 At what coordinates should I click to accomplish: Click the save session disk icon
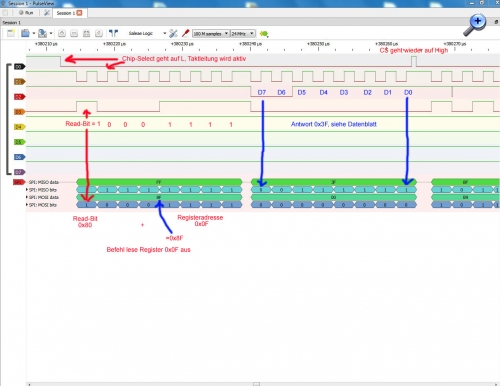coord(42,33)
